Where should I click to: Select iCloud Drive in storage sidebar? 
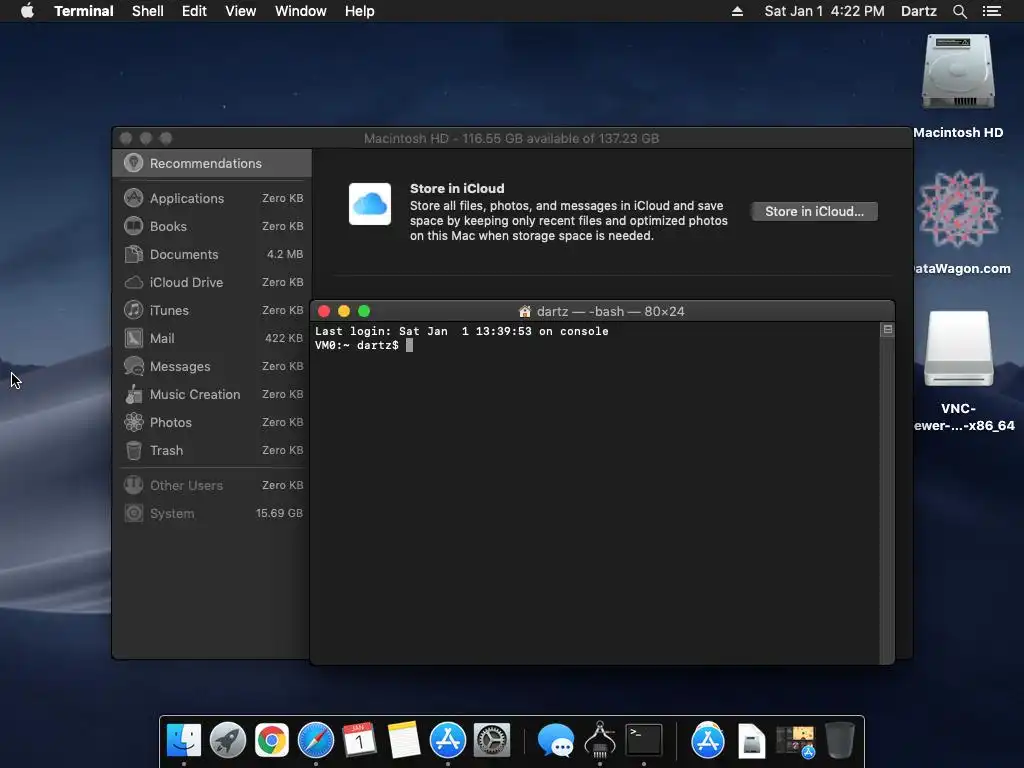pos(212,282)
